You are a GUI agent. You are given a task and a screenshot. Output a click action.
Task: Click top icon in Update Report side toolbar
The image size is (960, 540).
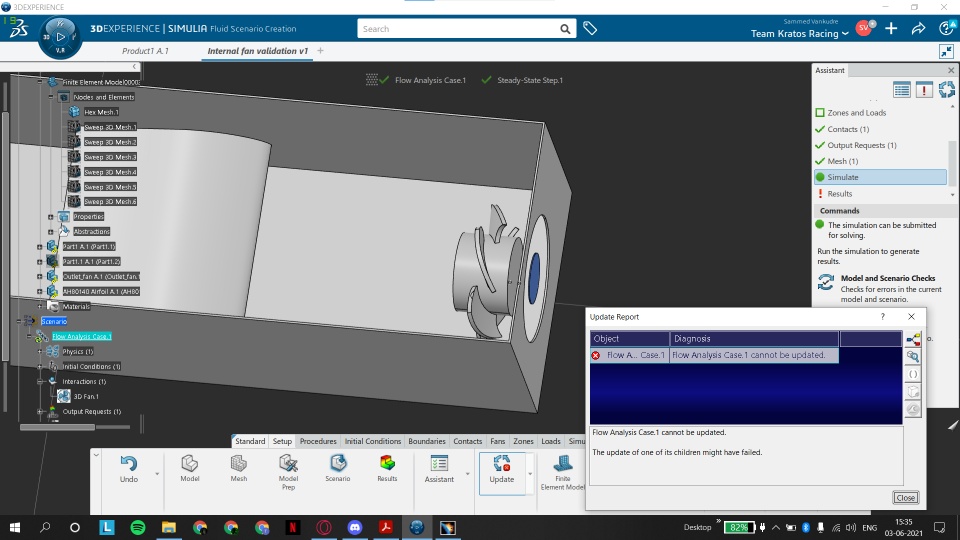click(913, 340)
